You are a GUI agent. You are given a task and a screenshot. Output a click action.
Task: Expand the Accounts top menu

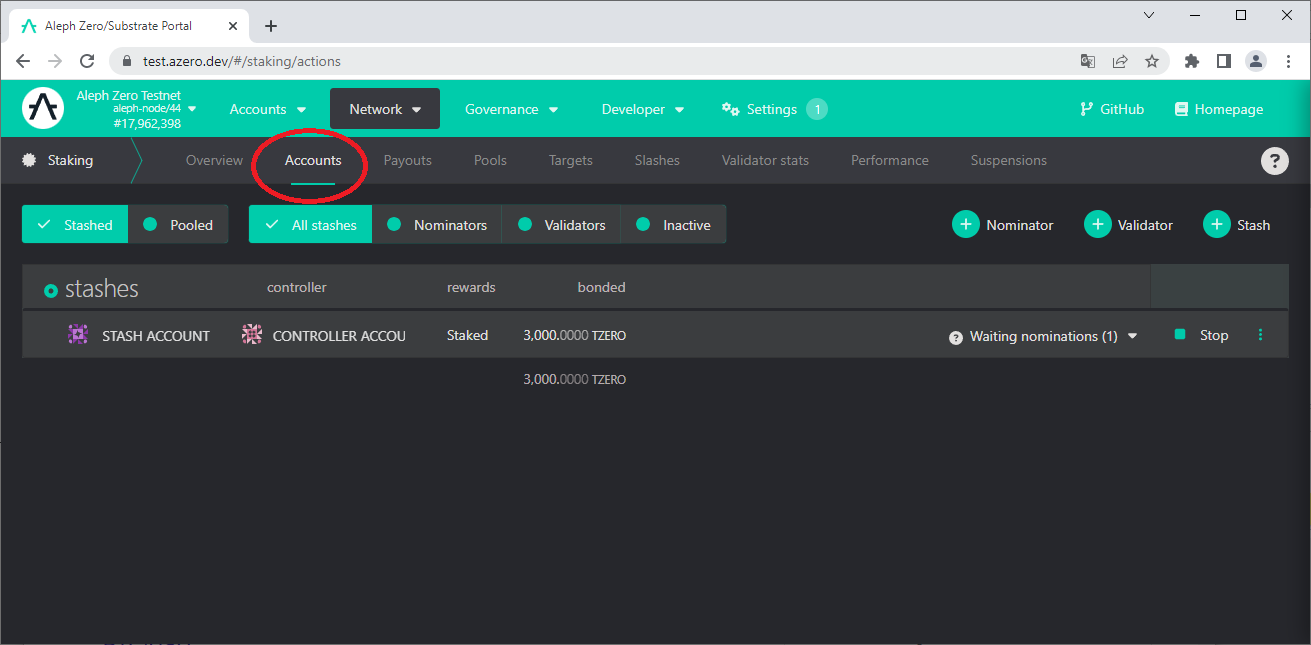(x=268, y=109)
